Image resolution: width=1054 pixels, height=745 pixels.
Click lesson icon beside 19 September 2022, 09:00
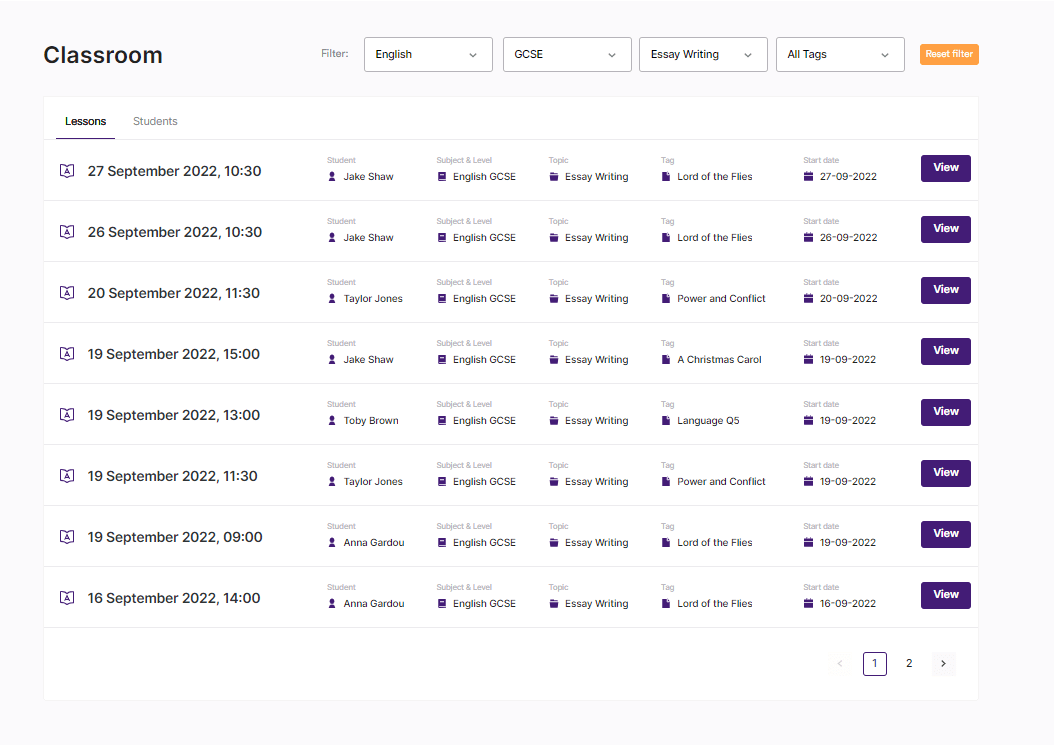(67, 537)
